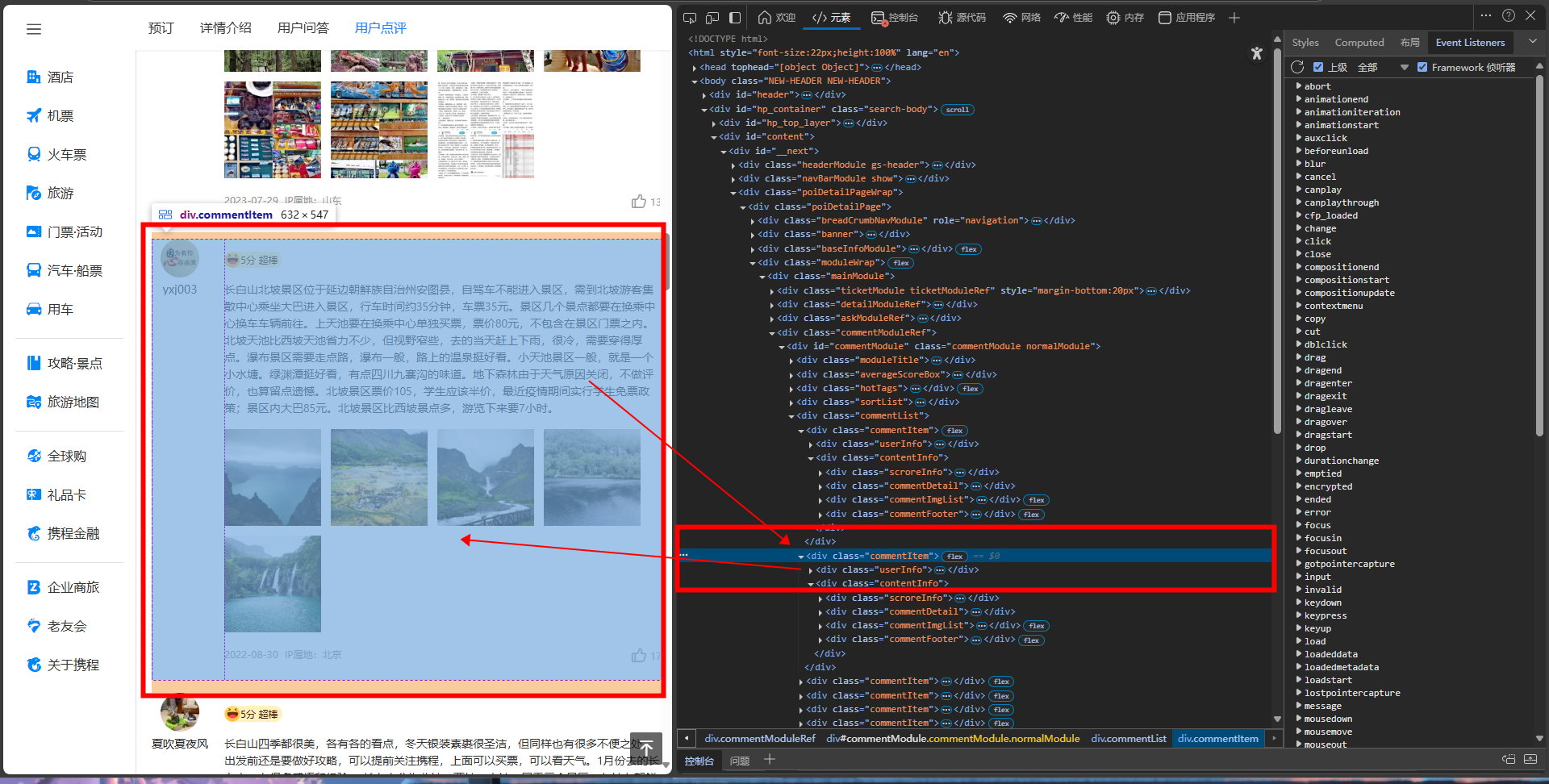Expand the more style tabs chevron
Viewport: 1549px width, 784px height.
point(1532,42)
